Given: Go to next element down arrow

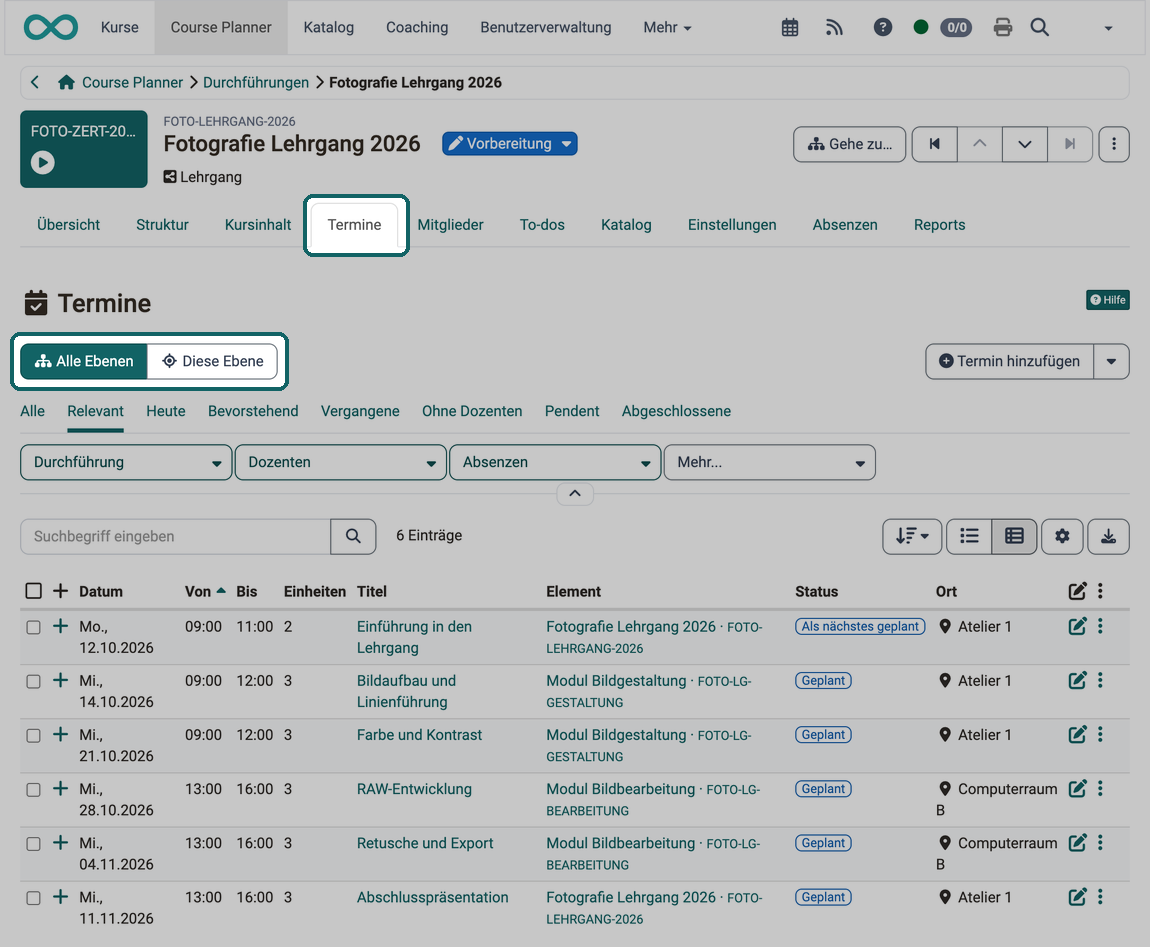Looking at the screenshot, I should (x=1025, y=144).
